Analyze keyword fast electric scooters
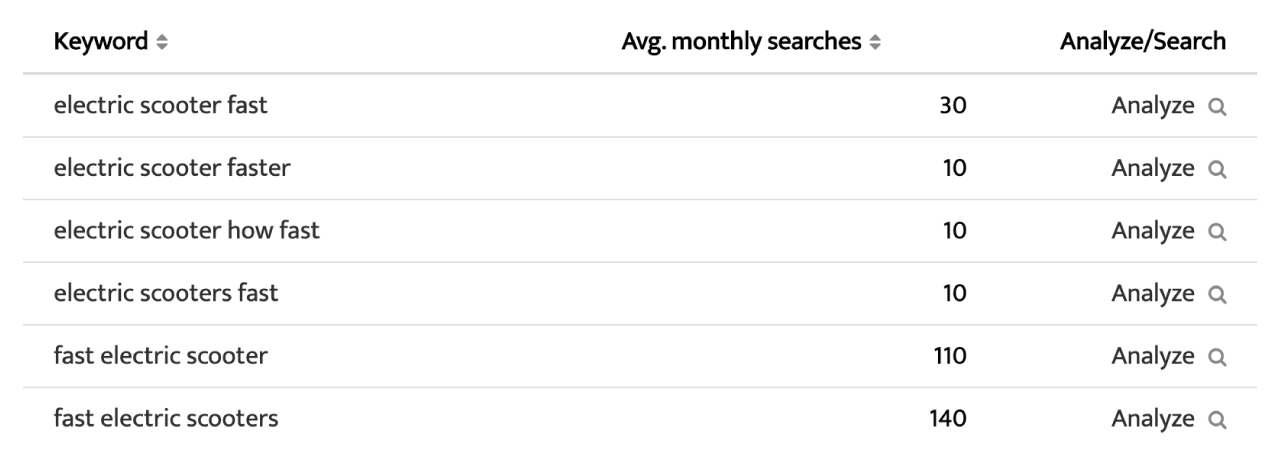Screen dimensions: 1264x453 point(1153,420)
